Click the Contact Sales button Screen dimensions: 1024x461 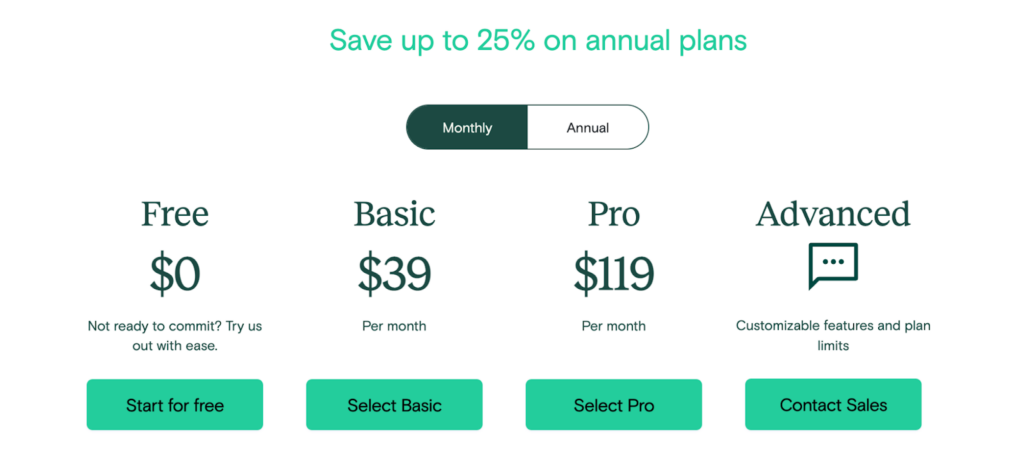pos(833,404)
